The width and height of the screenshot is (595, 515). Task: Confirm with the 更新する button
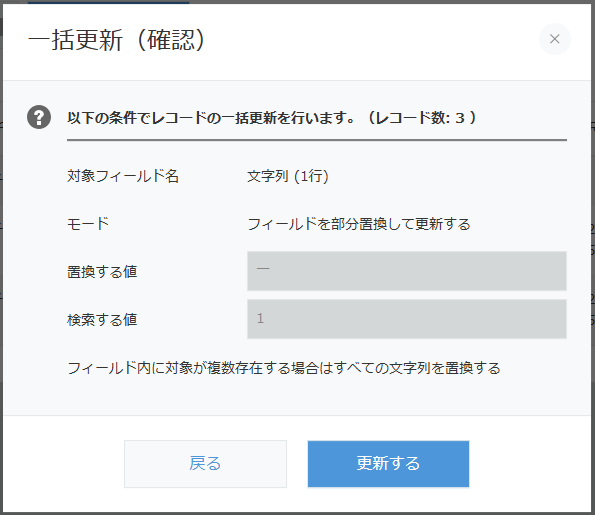tap(388, 464)
